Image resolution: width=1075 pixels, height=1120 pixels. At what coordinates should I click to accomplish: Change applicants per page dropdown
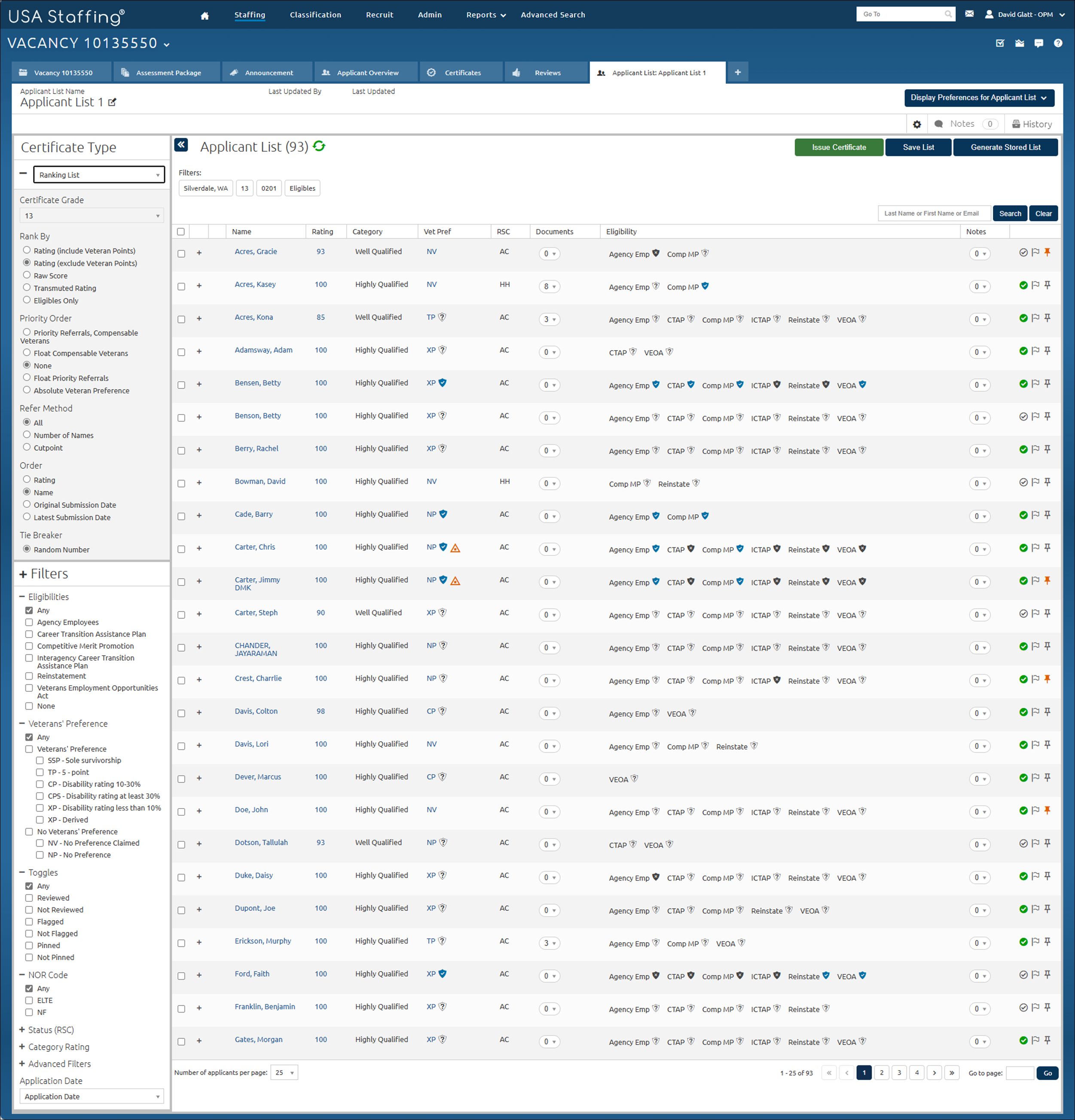tap(284, 1073)
